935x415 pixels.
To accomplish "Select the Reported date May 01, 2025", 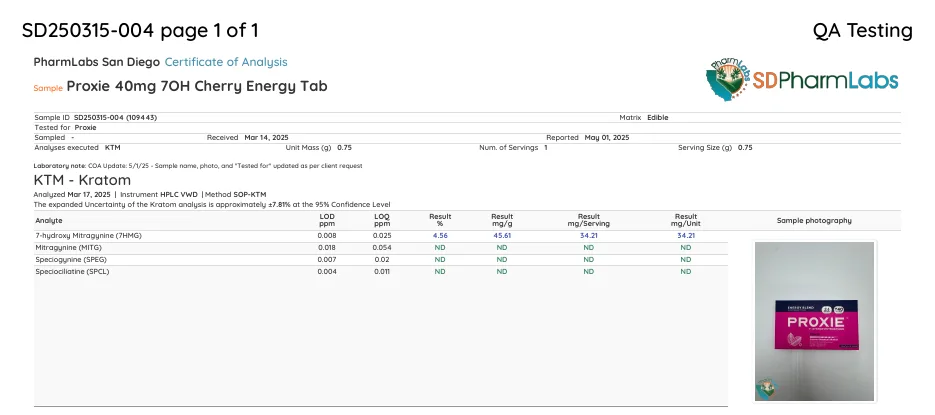I will pos(606,137).
